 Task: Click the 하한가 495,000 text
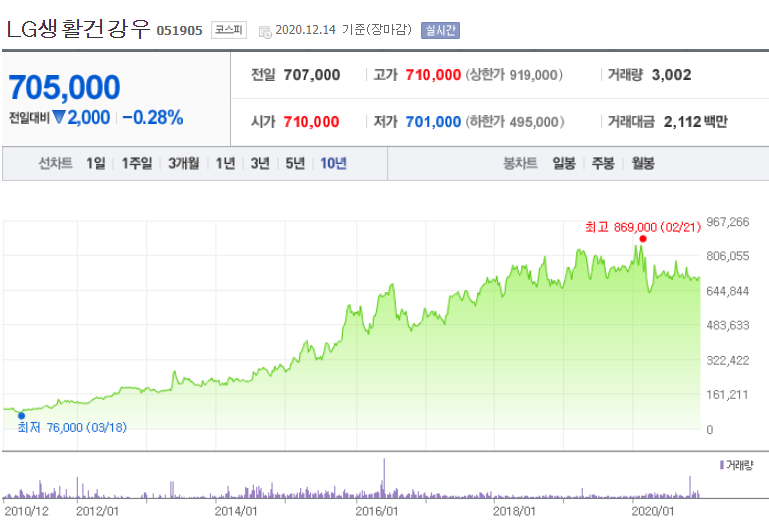[x=515, y=122]
